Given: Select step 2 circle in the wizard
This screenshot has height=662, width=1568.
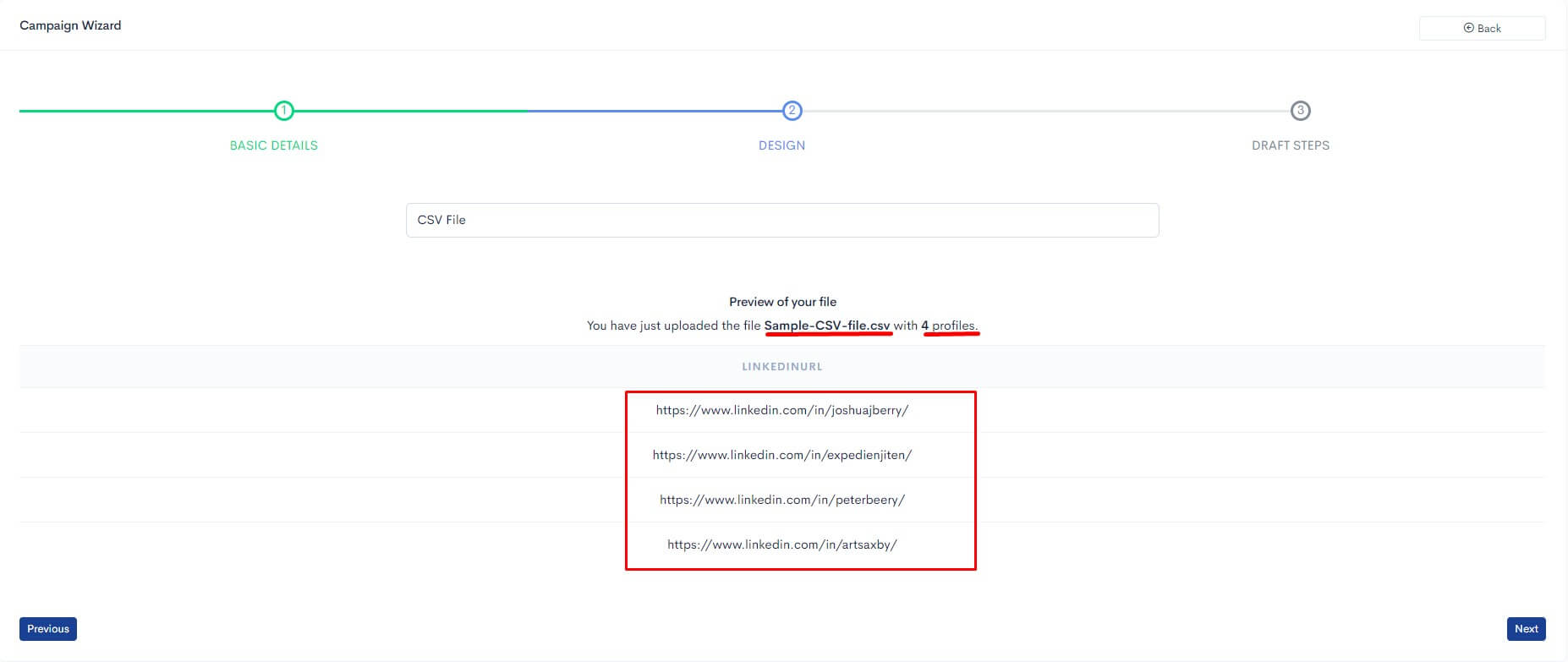Looking at the screenshot, I should point(792,111).
